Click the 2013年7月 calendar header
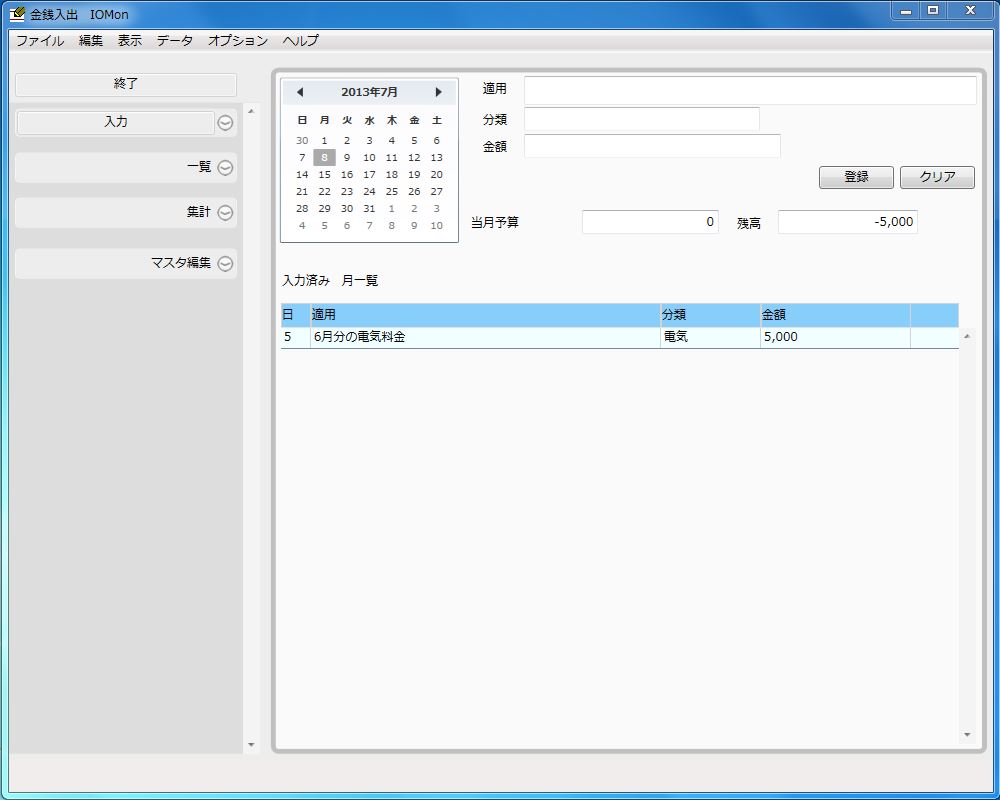 (369, 93)
